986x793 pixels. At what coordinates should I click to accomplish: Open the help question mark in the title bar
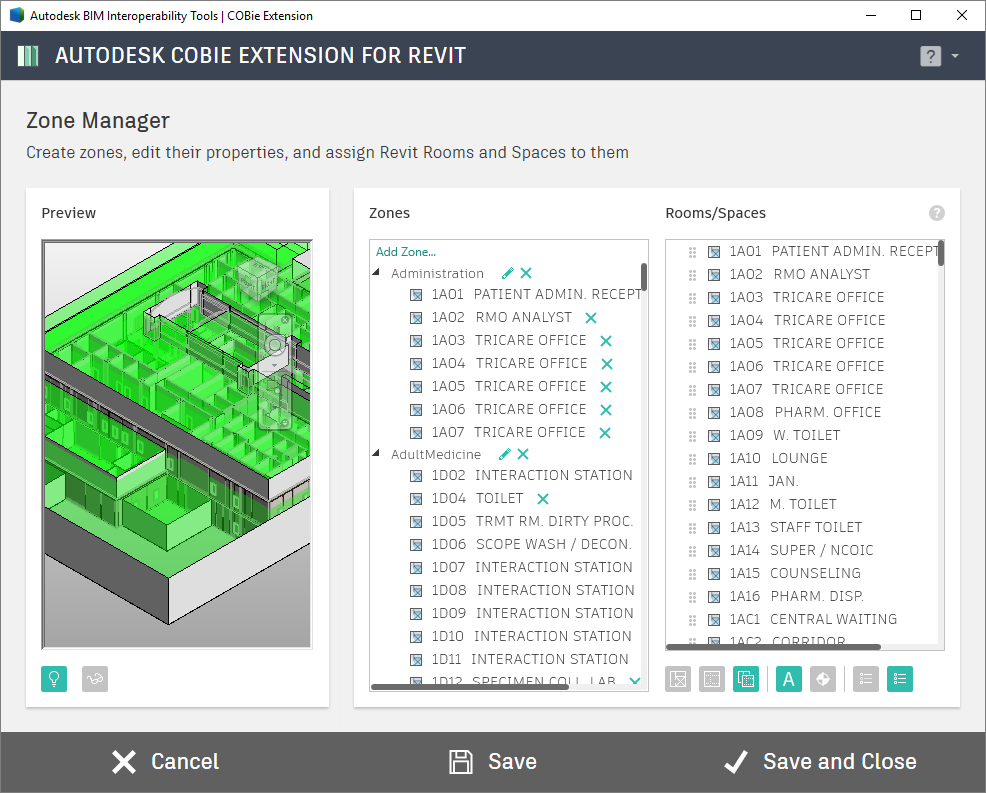(930, 56)
